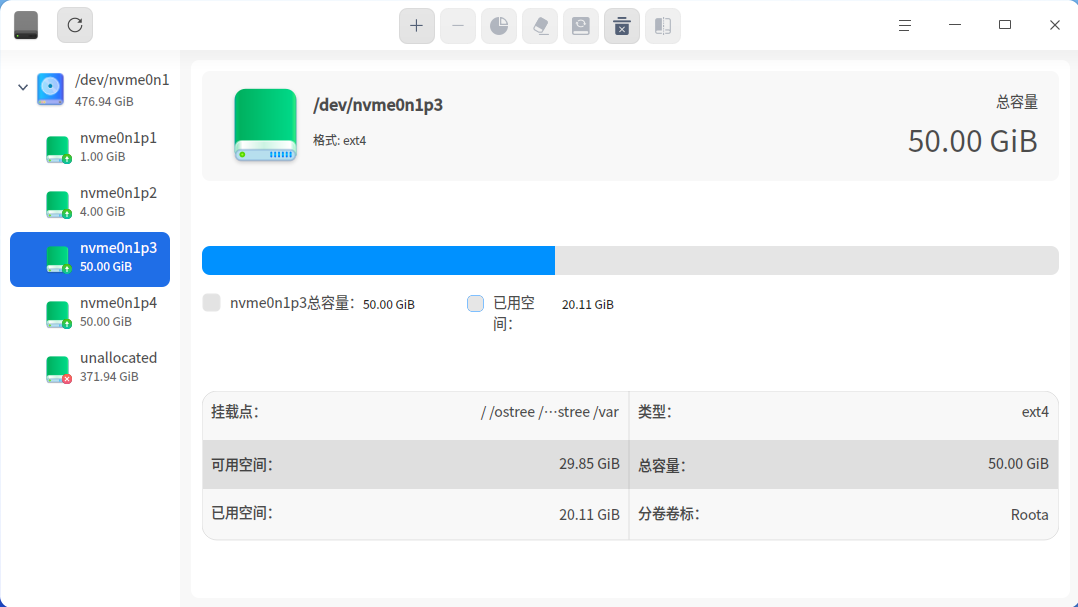This screenshot has height=607, width=1078.
Task: Maximize the disk utility window
Action: tap(1005, 25)
